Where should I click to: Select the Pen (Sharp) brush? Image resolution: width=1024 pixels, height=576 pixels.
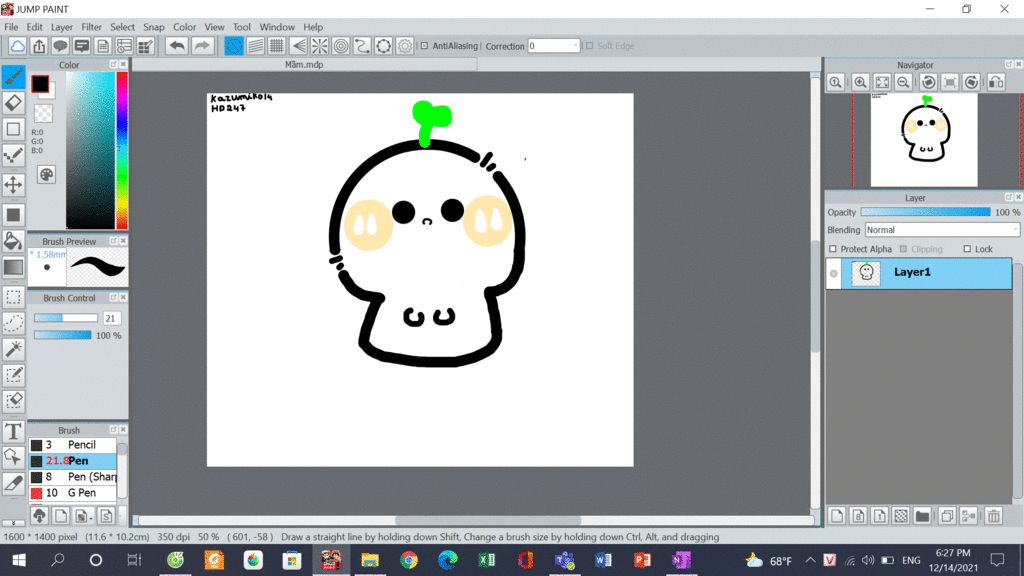pos(72,477)
